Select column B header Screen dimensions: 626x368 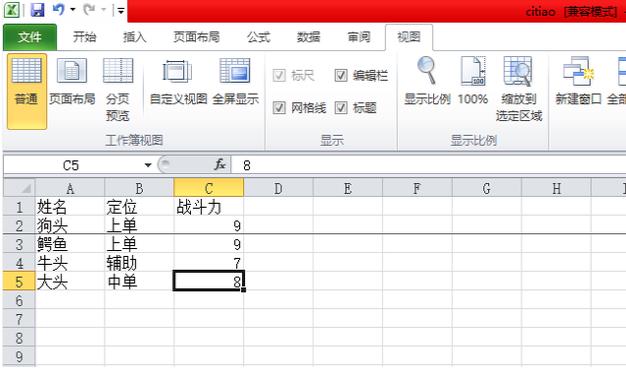[139, 188]
